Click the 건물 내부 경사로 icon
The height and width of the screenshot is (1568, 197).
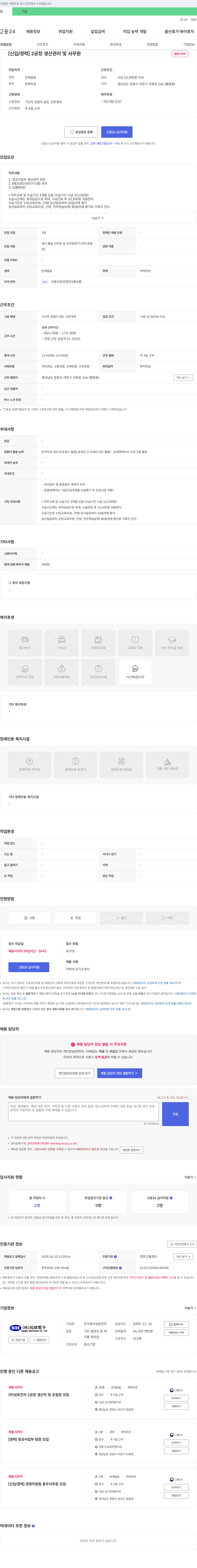click(x=167, y=765)
